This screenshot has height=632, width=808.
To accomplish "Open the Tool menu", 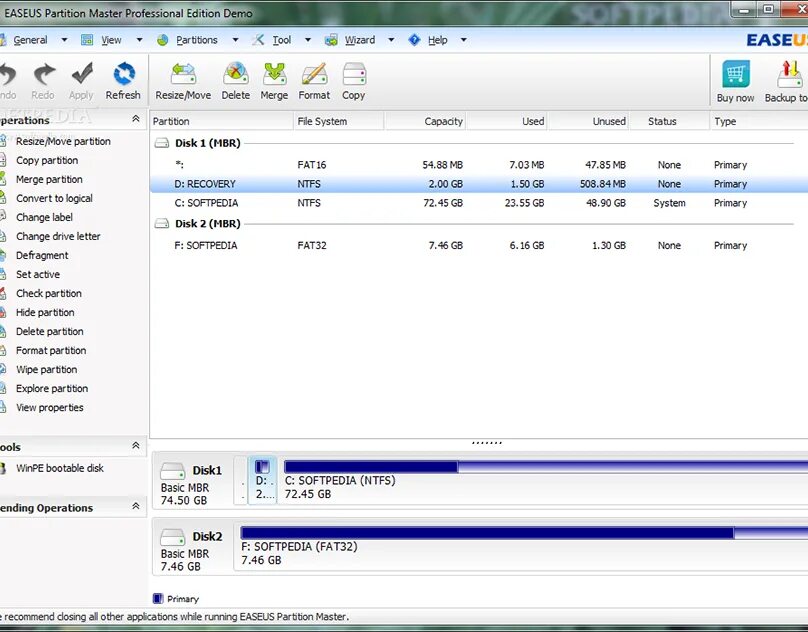I will [281, 40].
